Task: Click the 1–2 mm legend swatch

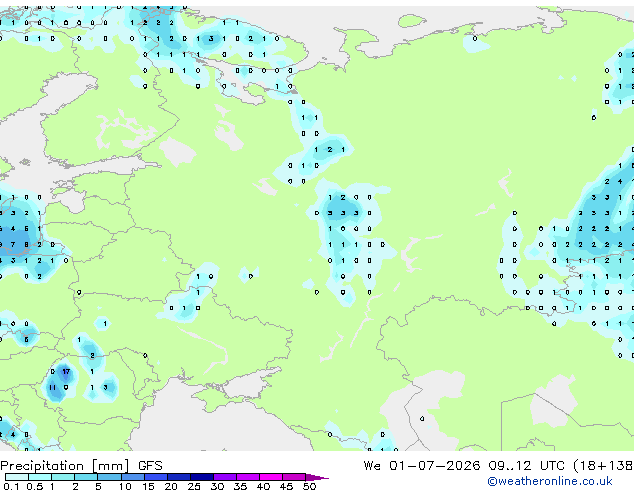Action: [63, 477]
